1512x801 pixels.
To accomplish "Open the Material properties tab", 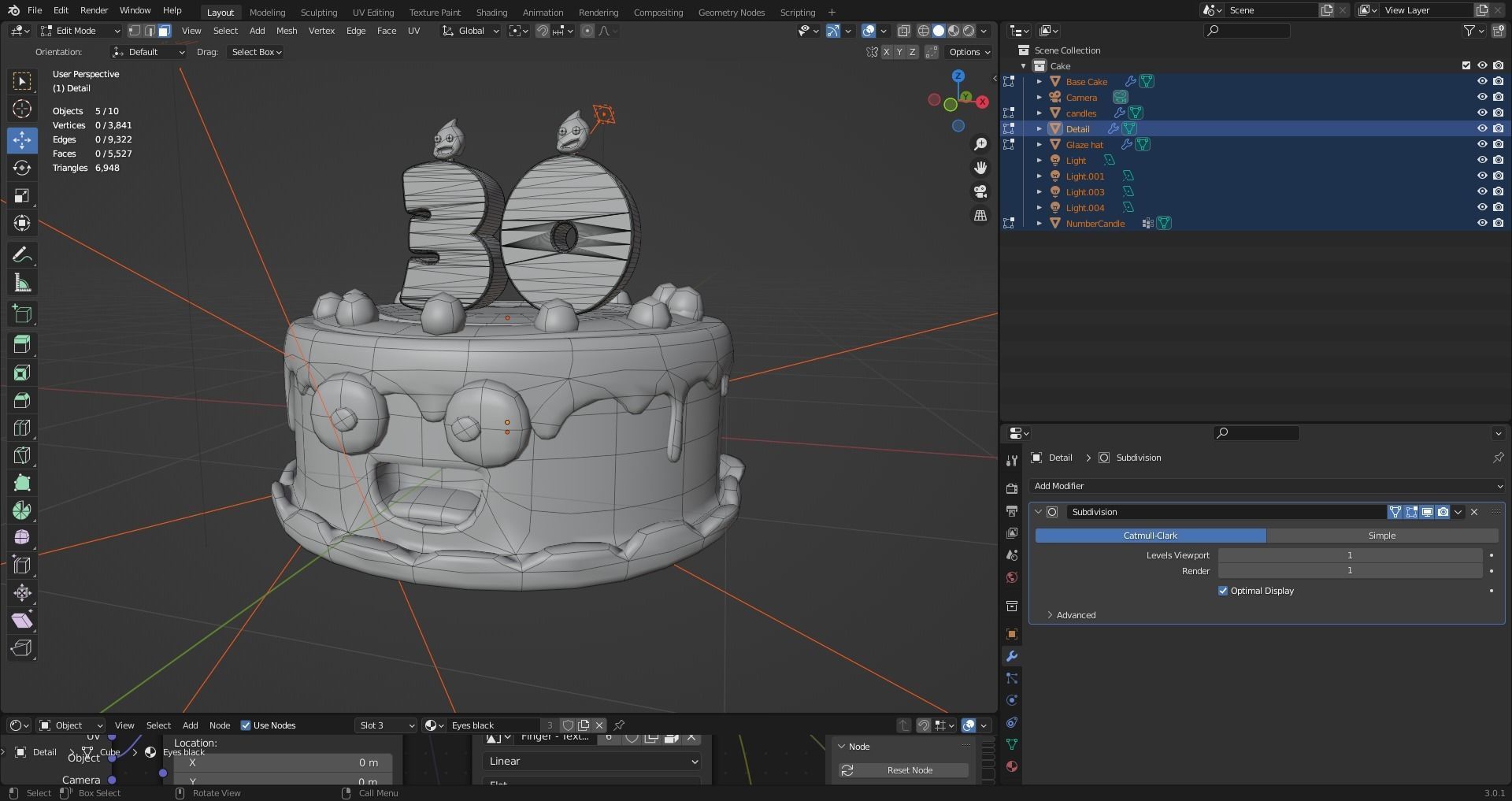I will point(1012,766).
